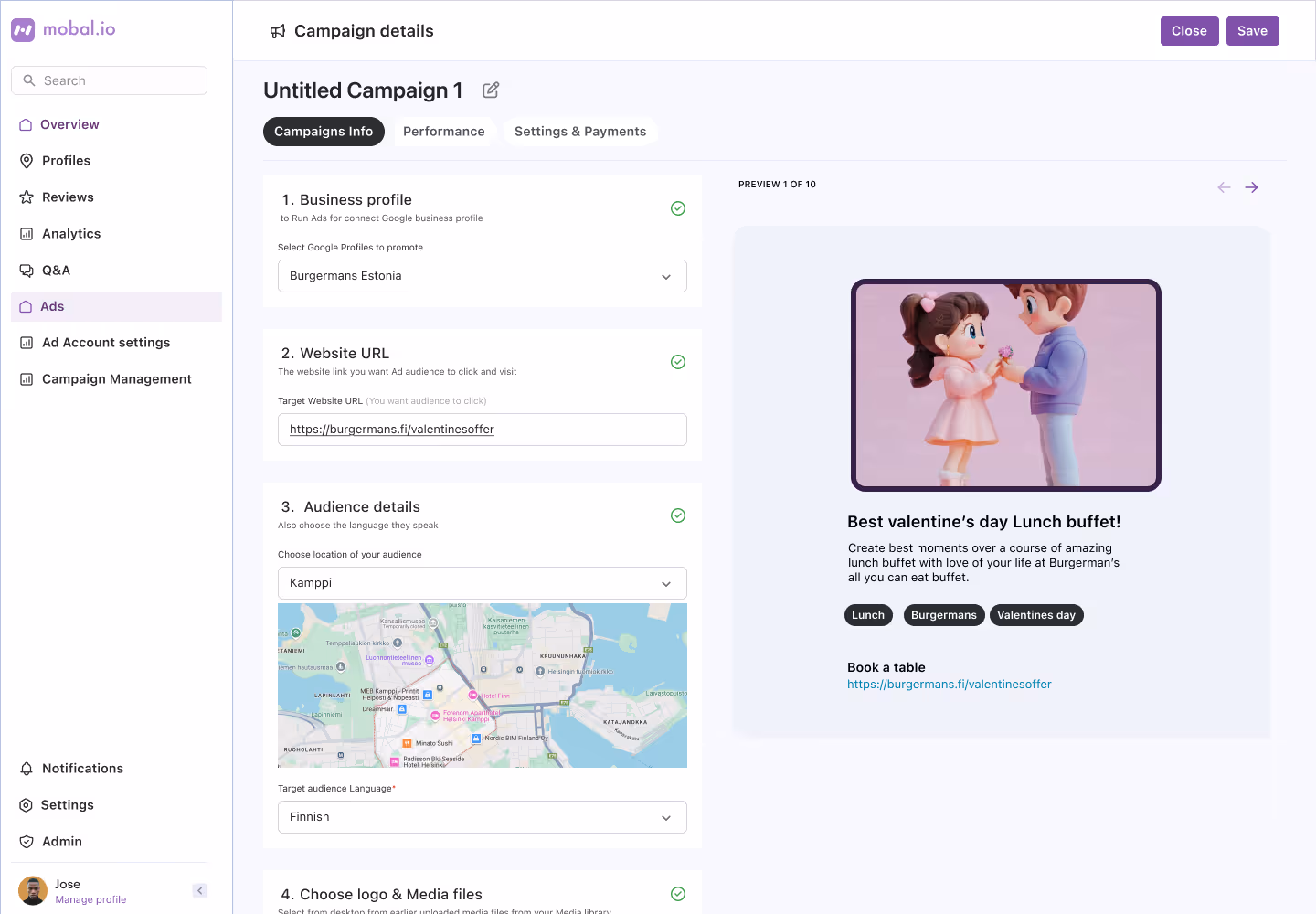
Task: Click the Ads sidebar icon
Action: [x=26, y=307]
